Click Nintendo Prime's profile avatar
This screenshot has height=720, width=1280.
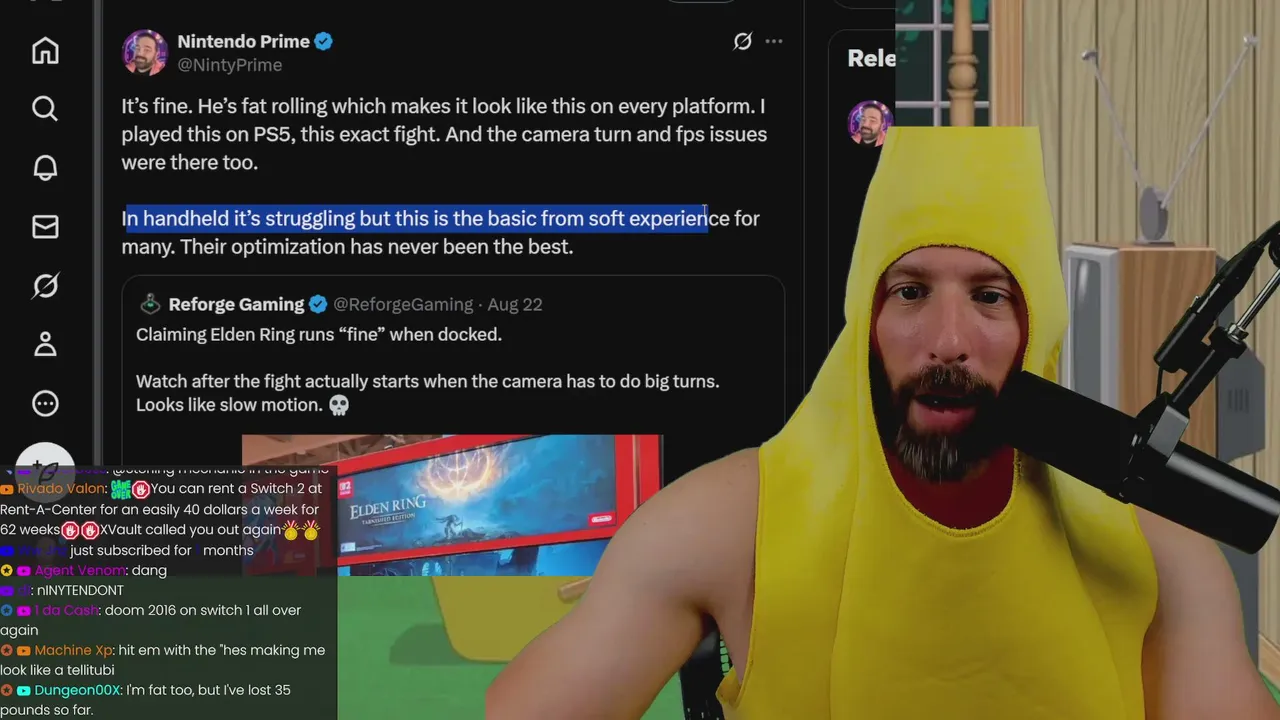point(144,52)
